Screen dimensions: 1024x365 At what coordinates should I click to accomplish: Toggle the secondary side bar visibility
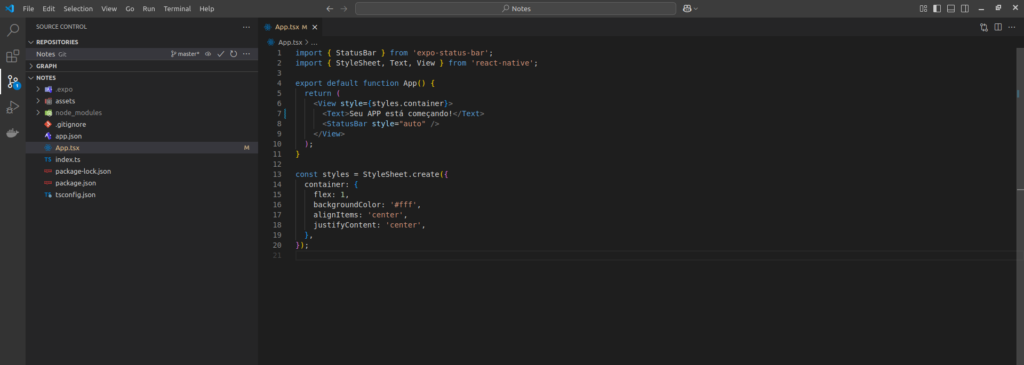point(966,8)
